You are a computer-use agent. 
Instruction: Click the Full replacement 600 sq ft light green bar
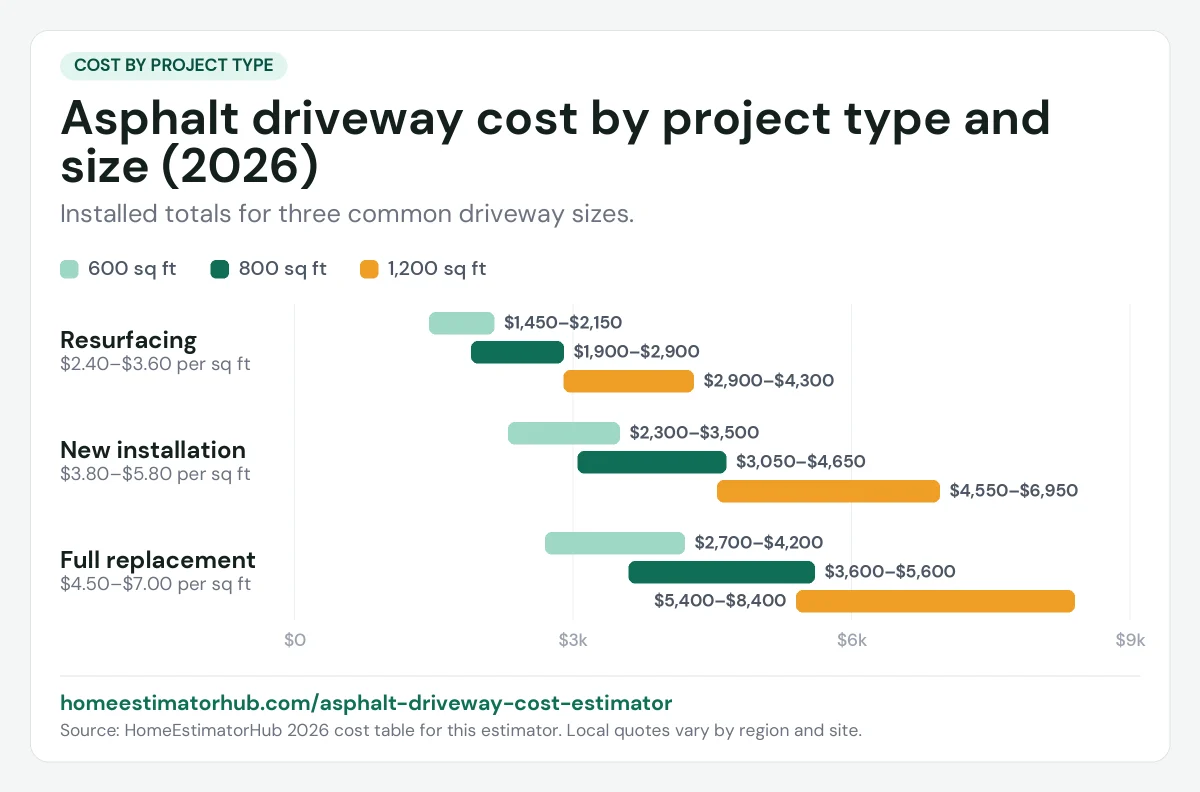(615, 543)
